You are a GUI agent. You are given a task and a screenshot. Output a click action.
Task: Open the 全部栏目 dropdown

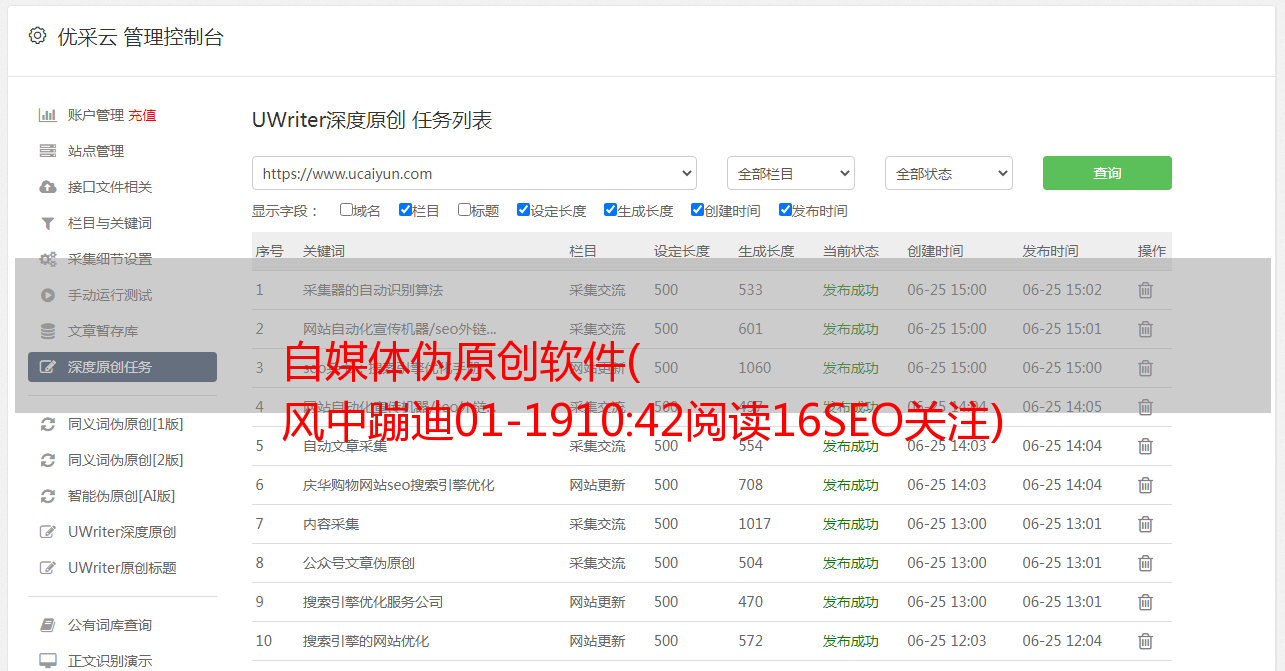(x=791, y=173)
